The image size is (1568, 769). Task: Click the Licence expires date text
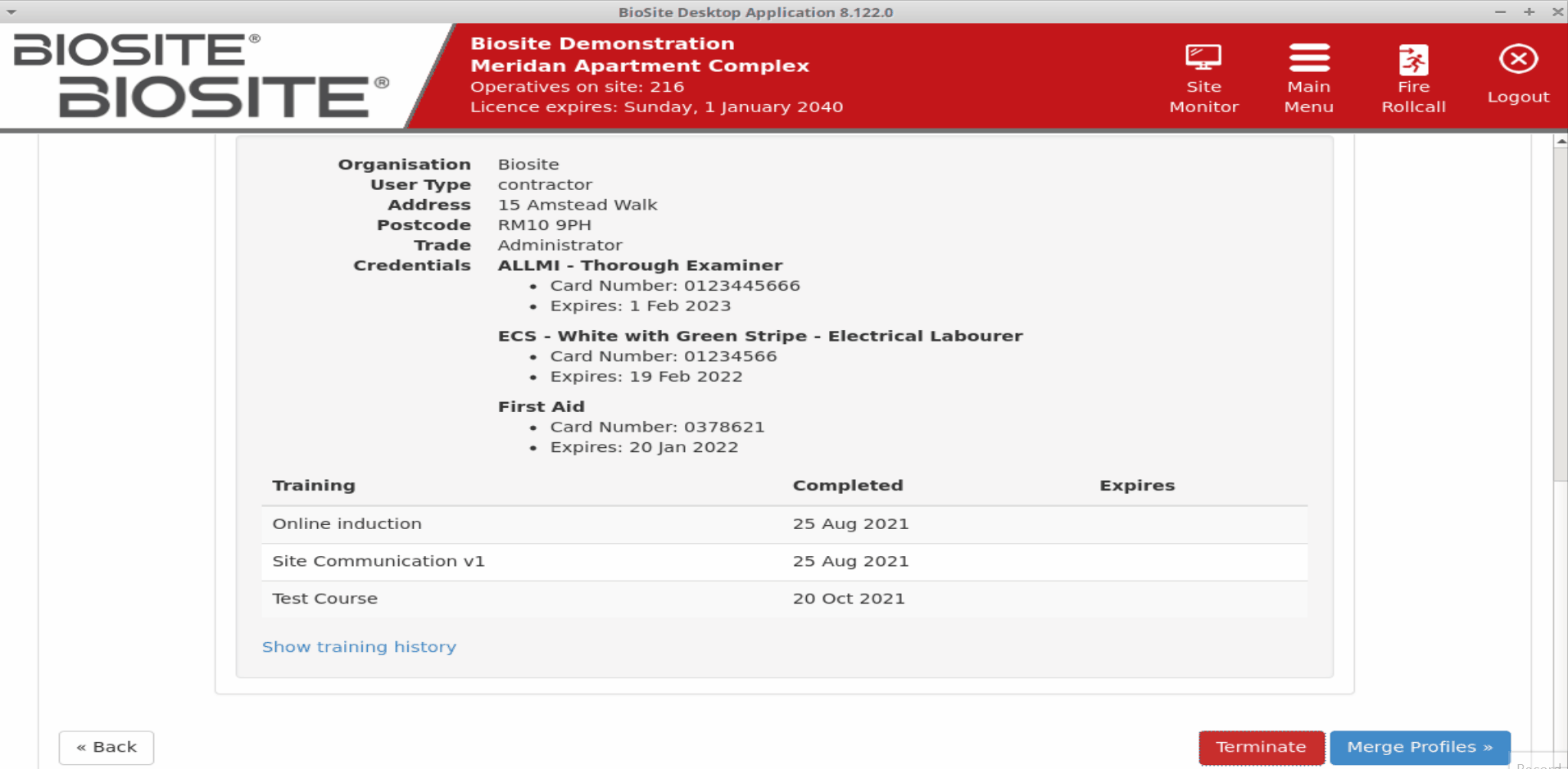[x=657, y=107]
